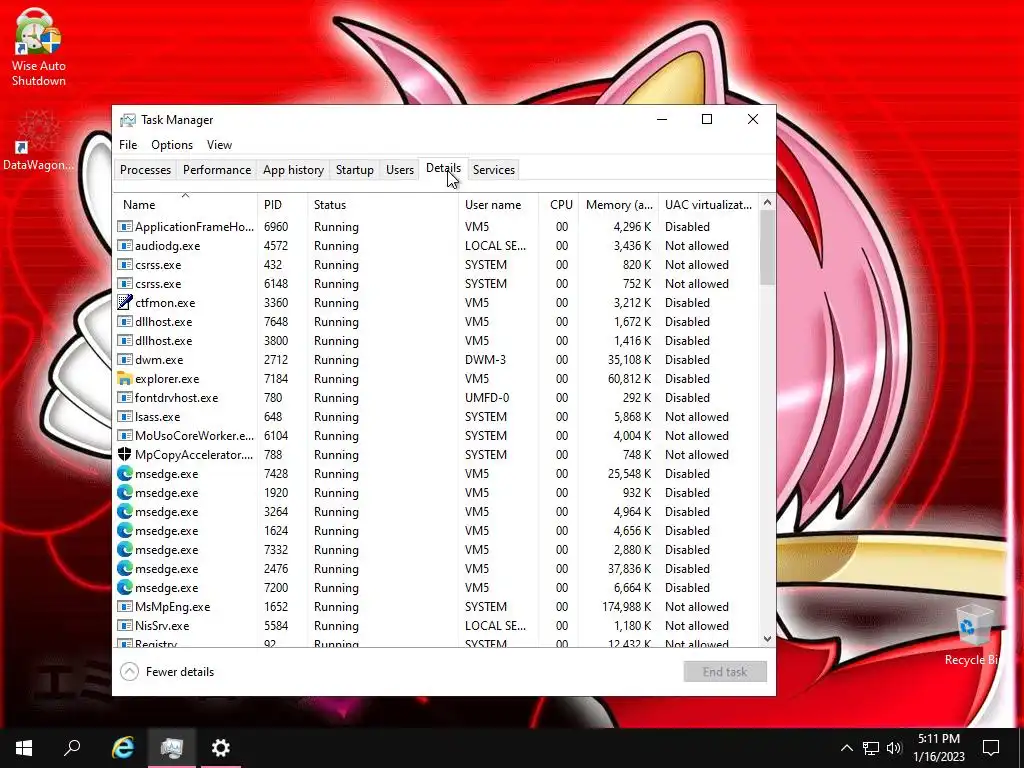Select the dllhost.exe row with PID 3800

click(436, 340)
